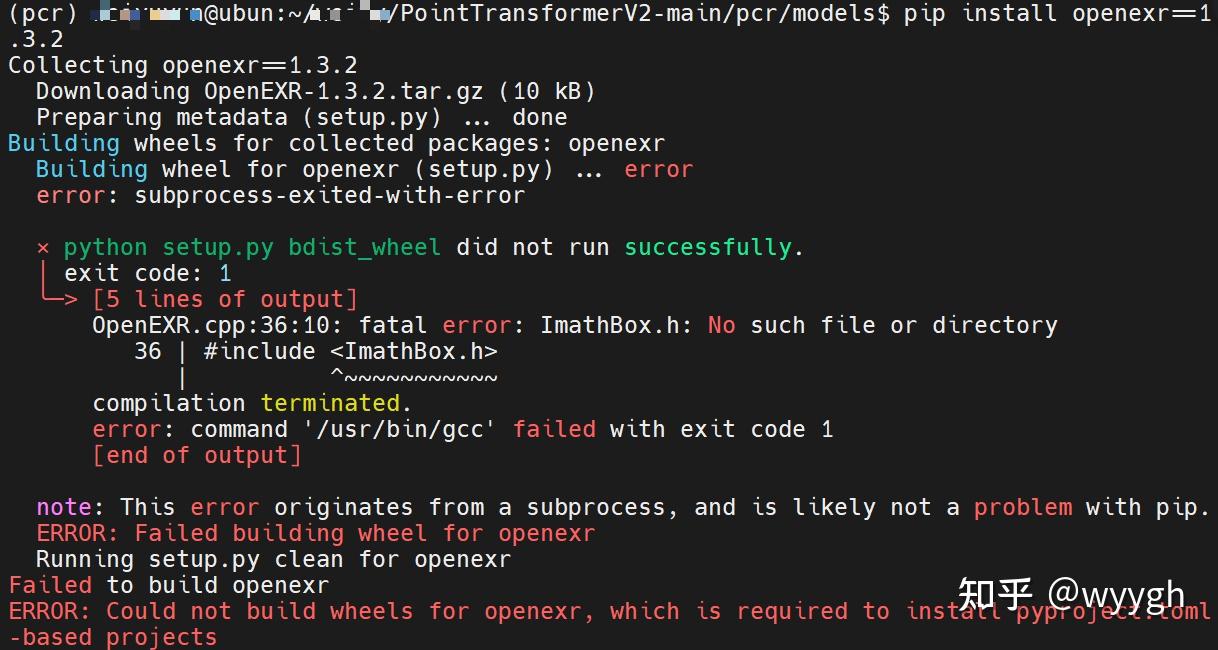Click the red × failure marker
This screenshot has width=1218, height=650.
[x=43, y=248]
